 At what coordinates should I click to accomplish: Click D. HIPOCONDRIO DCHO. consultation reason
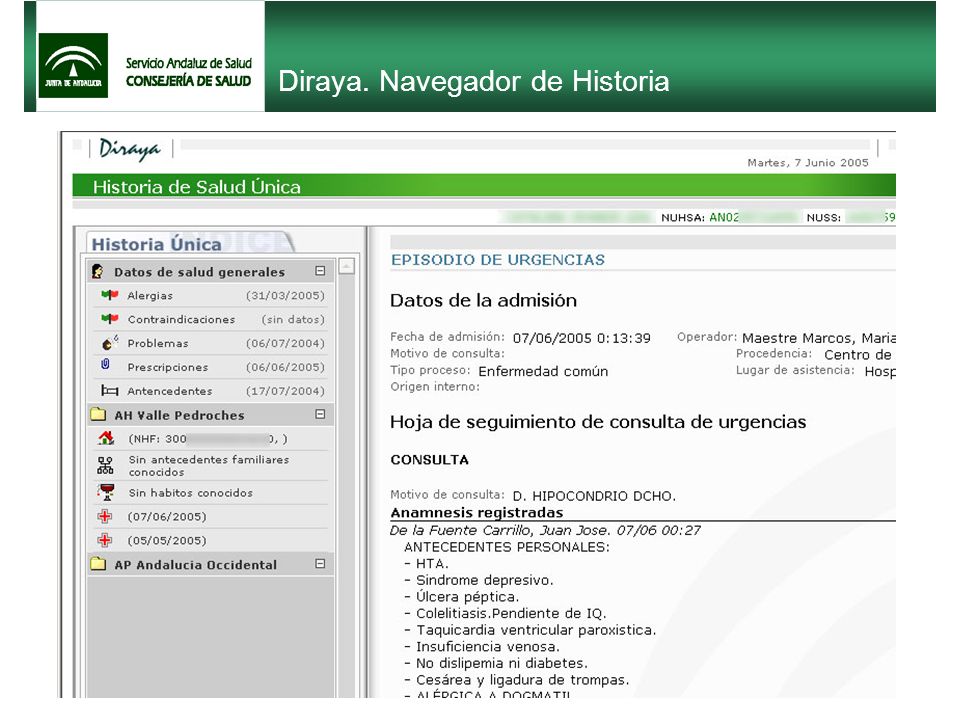click(x=594, y=496)
